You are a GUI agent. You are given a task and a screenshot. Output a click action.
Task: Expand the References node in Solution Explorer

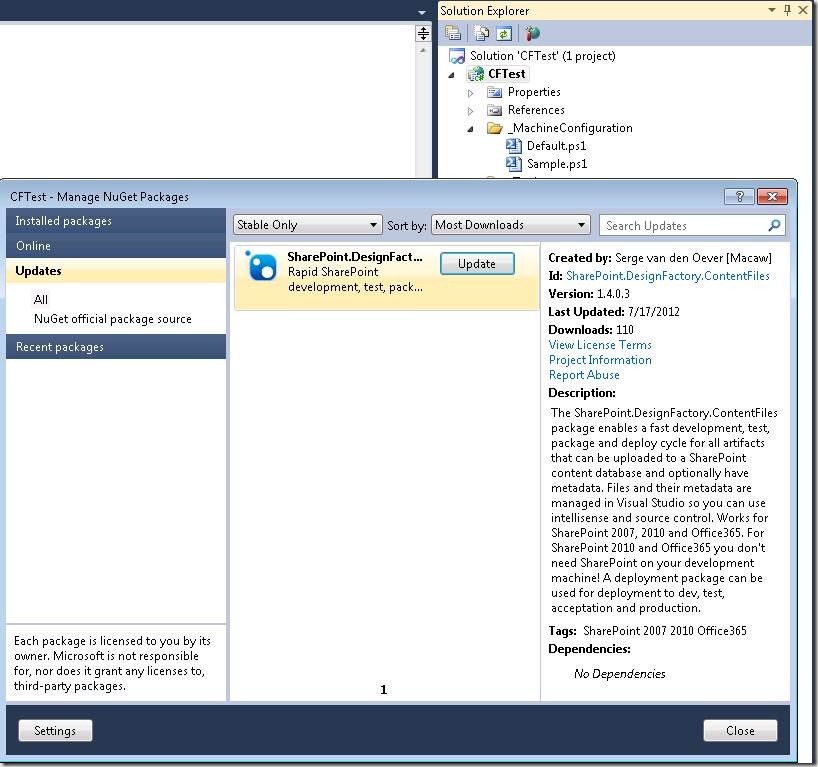pyautogui.click(x=471, y=111)
